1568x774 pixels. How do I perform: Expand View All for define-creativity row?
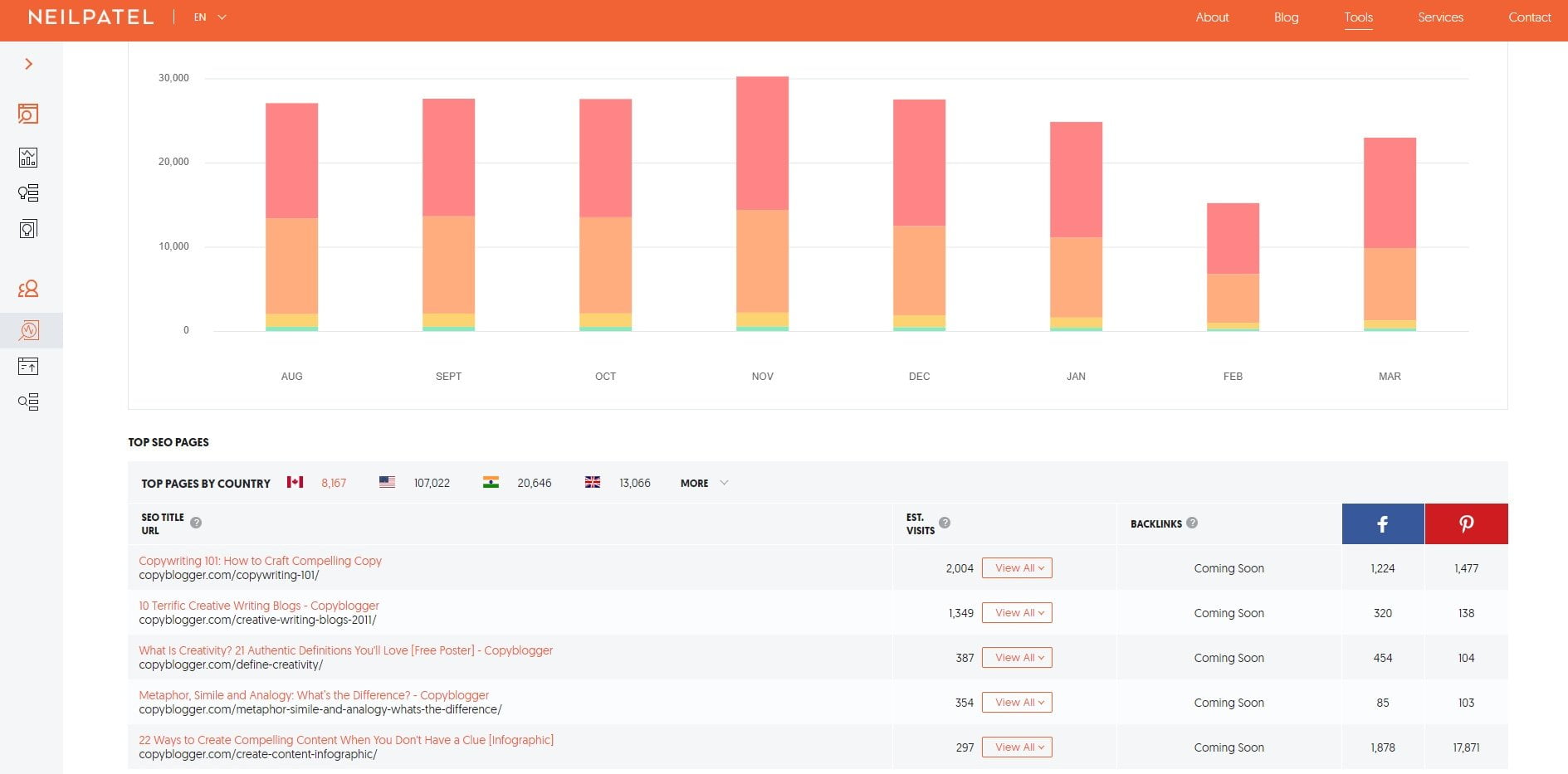[x=1017, y=658]
